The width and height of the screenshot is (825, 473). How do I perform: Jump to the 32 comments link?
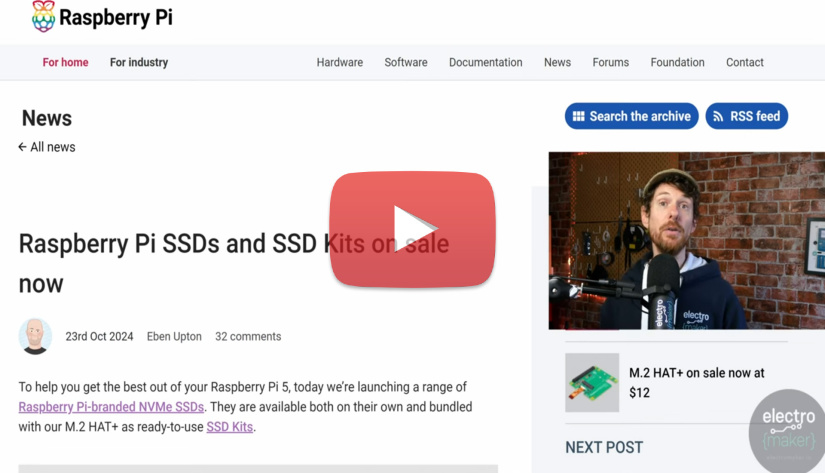coord(248,336)
